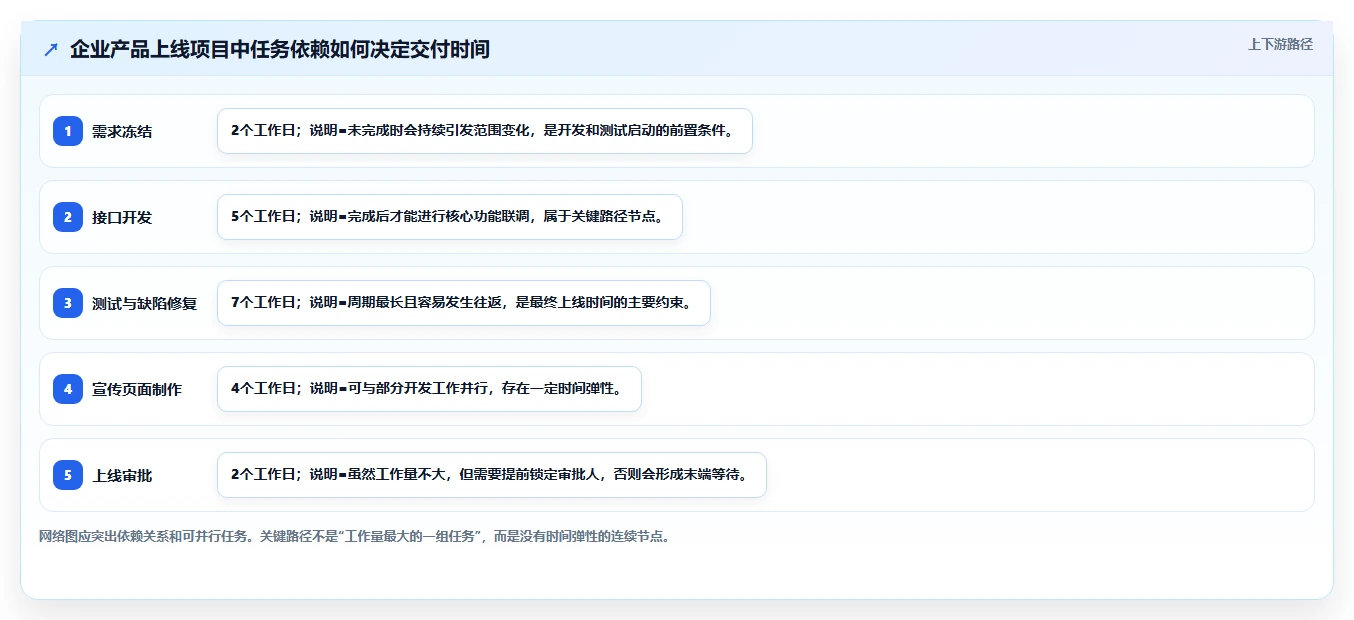Click the title 企业产品上线项目中任务依赖如何决定交付时间

tap(280, 50)
